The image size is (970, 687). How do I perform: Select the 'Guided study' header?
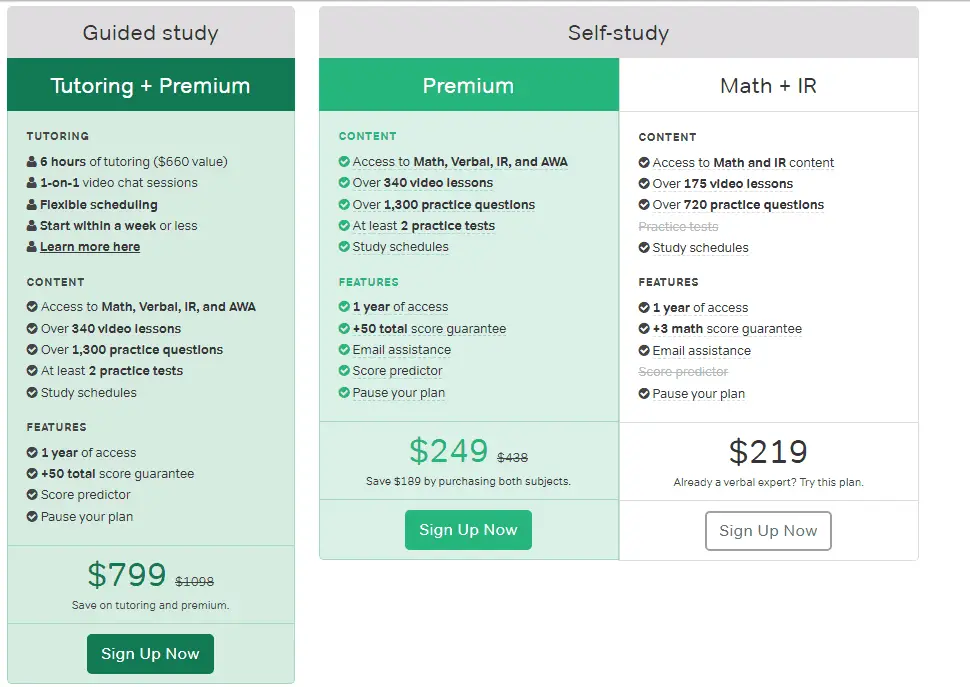pos(150,32)
